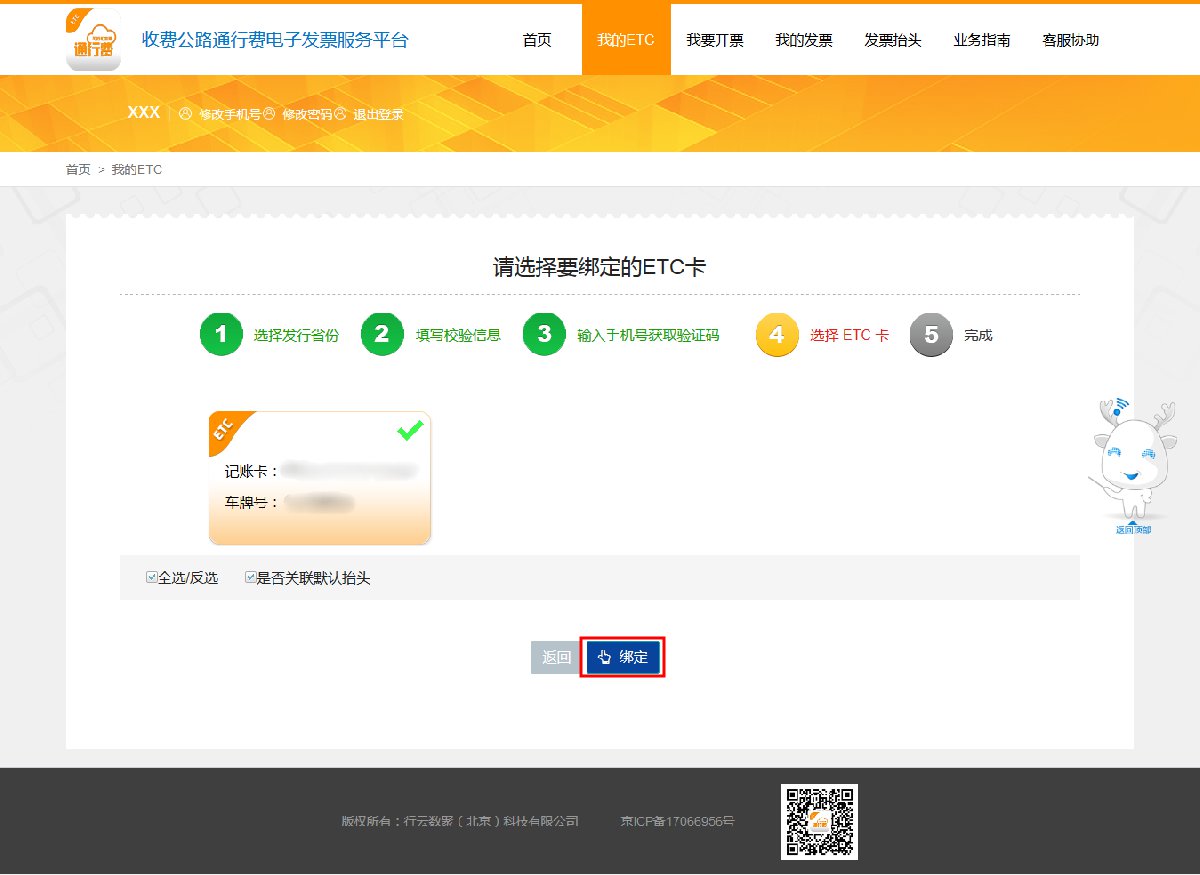Toggle the green checkmark on ETC card

pyautogui.click(x=409, y=430)
